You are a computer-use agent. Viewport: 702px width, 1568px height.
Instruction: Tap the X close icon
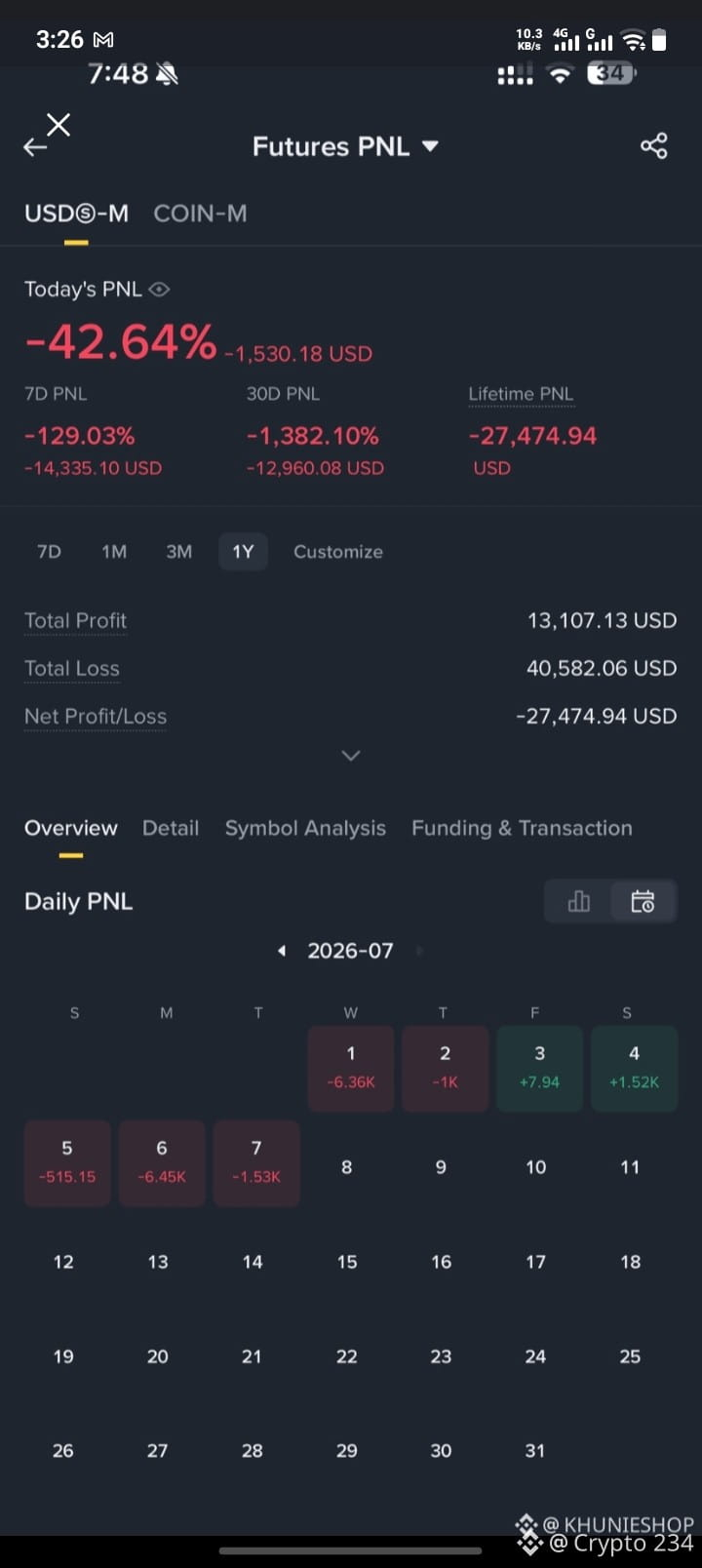58,124
